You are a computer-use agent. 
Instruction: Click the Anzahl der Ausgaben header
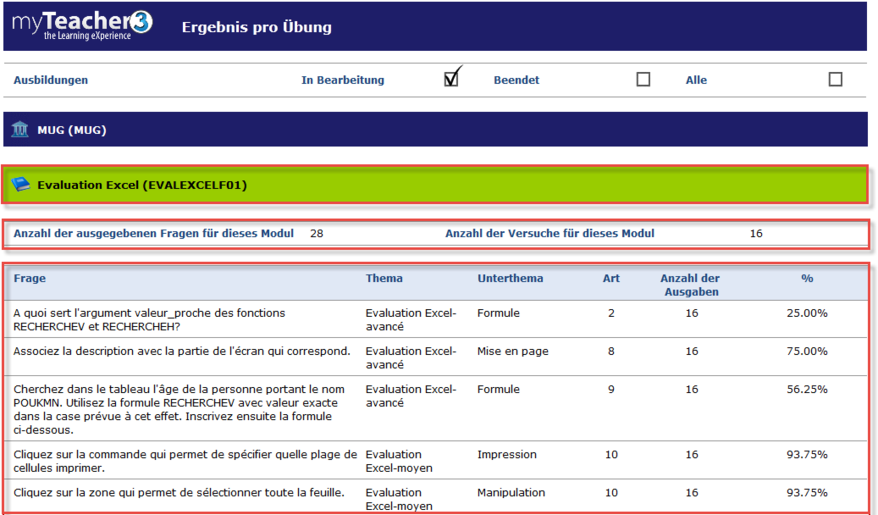(689, 285)
